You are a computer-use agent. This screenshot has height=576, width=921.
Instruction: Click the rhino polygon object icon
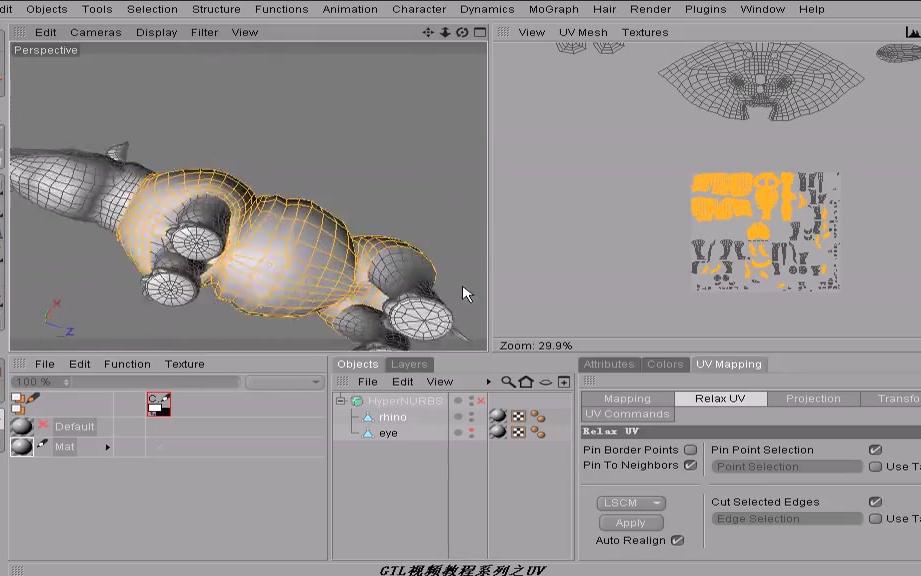click(367, 417)
